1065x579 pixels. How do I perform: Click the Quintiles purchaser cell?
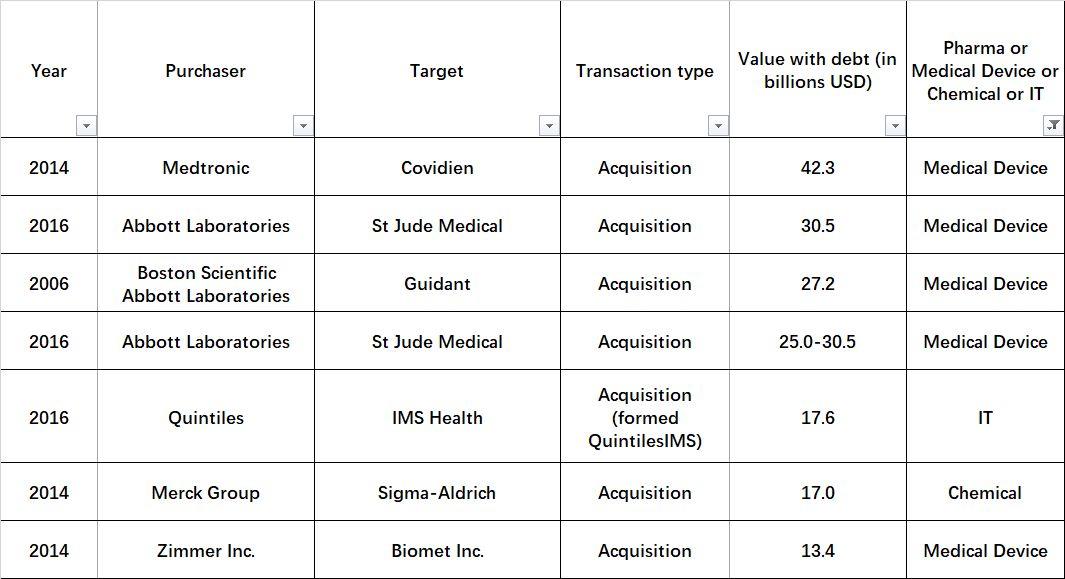click(206, 417)
